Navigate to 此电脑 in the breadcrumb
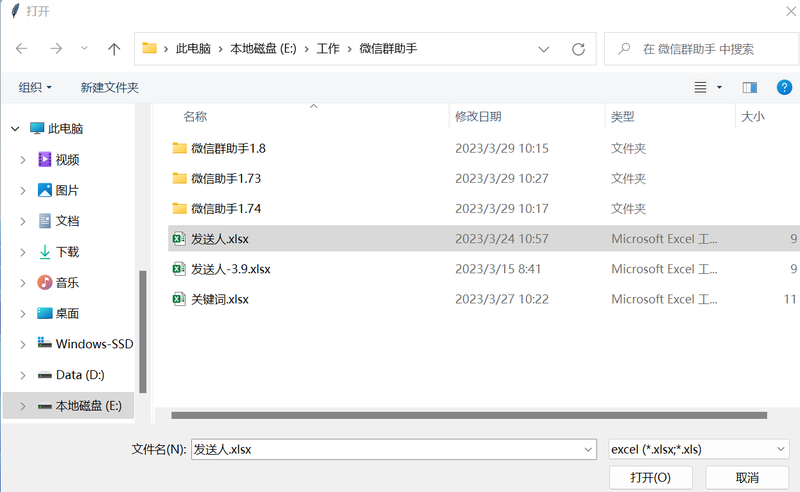The image size is (800, 492). coord(193,48)
